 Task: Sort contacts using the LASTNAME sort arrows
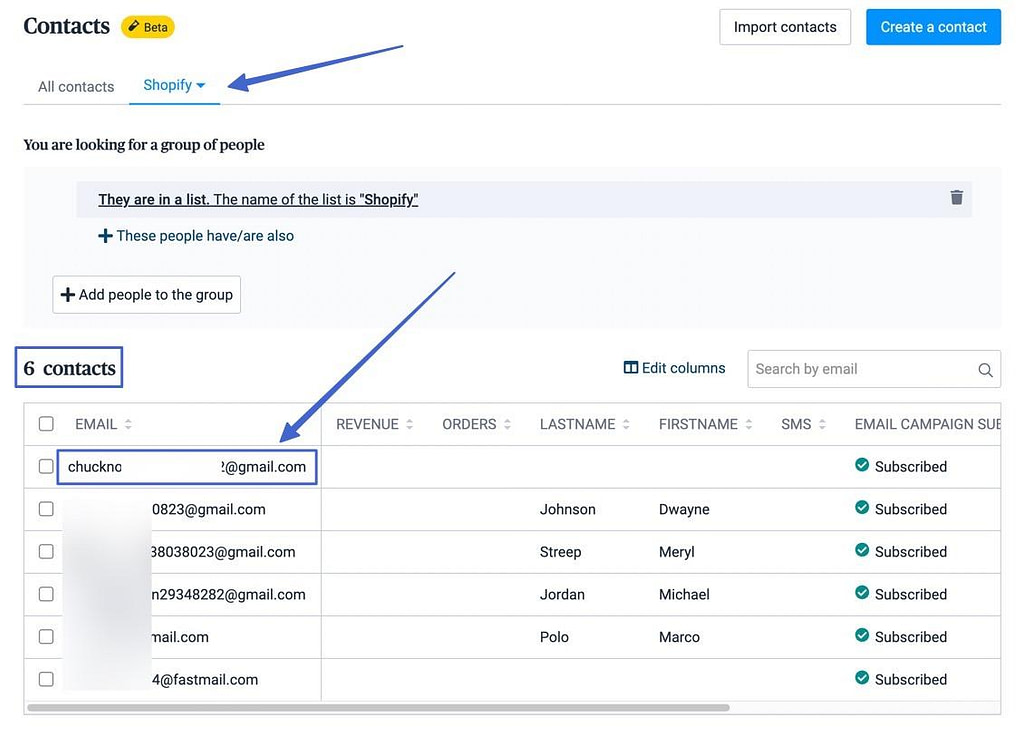click(x=625, y=424)
